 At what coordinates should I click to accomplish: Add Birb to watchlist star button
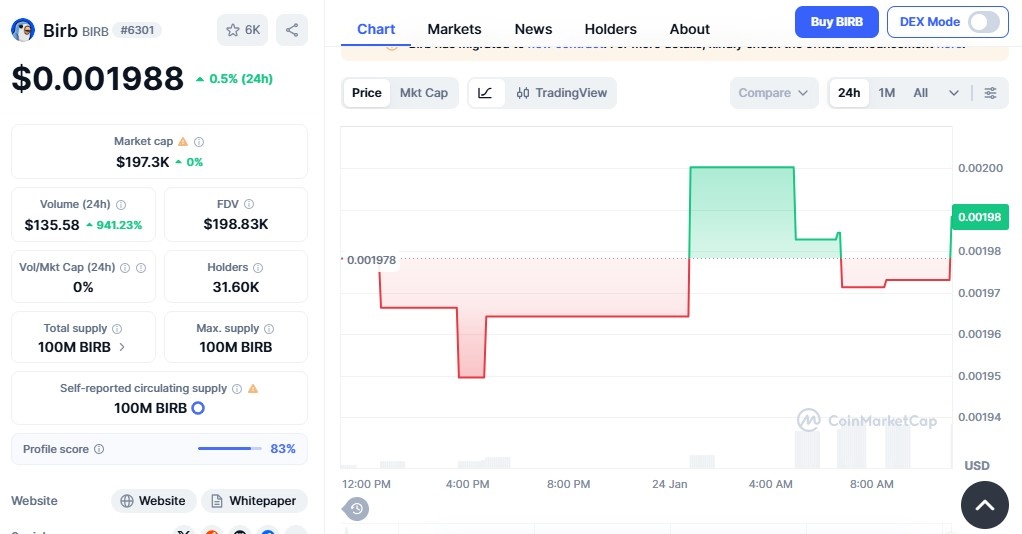(242, 30)
